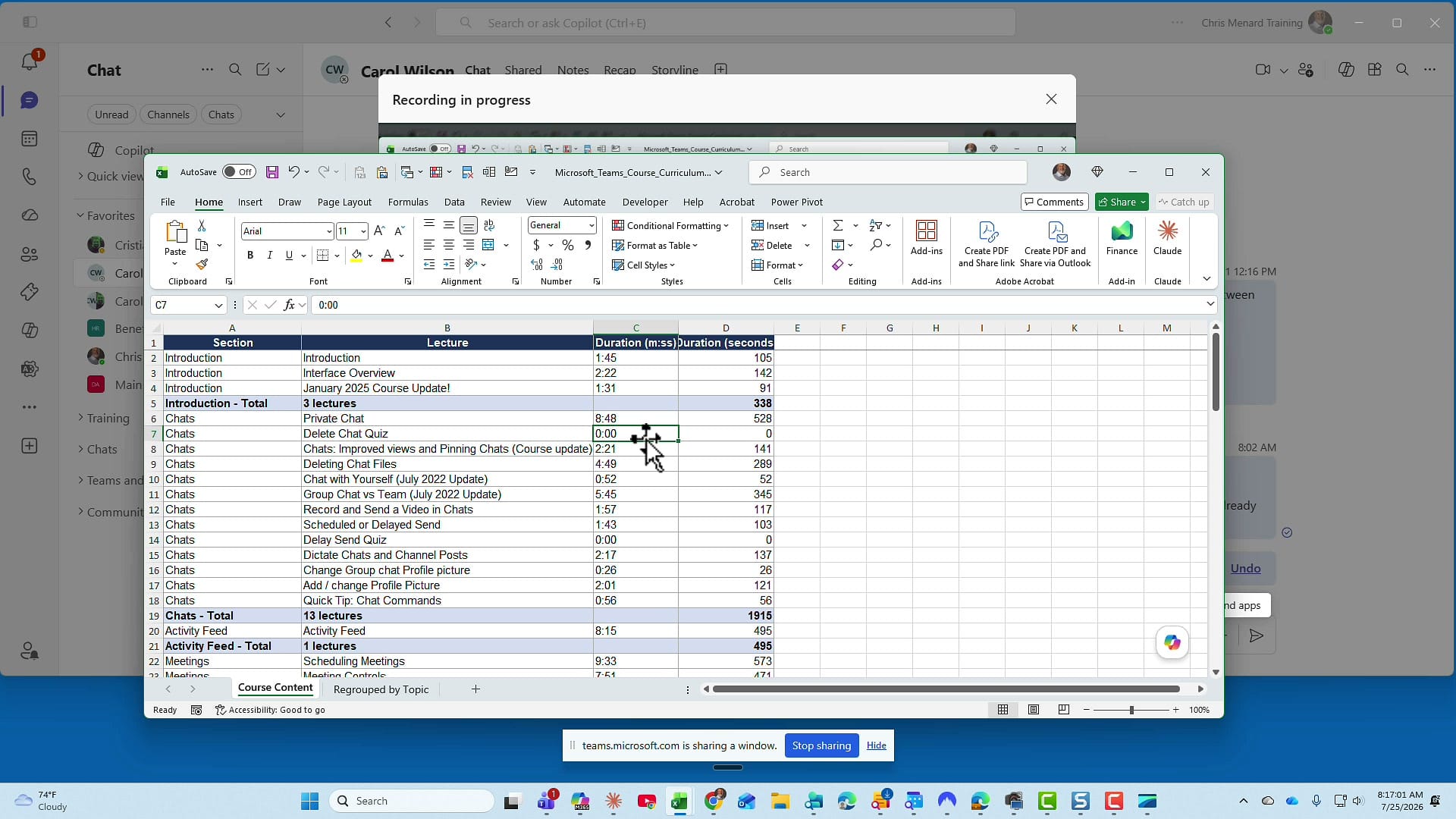The width and height of the screenshot is (1456, 819).
Task: Toggle Normal view in Excel status bar
Action: [1003, 710]
